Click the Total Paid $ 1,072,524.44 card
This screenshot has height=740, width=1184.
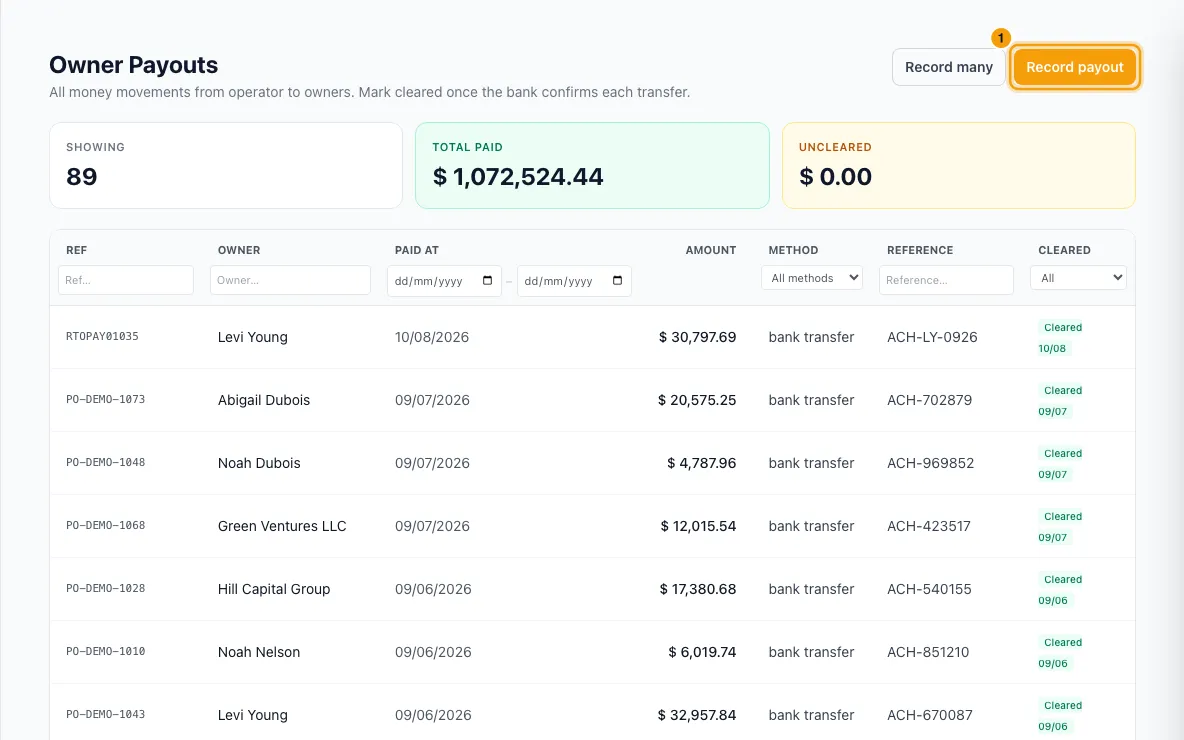click(x=592, y=165)
